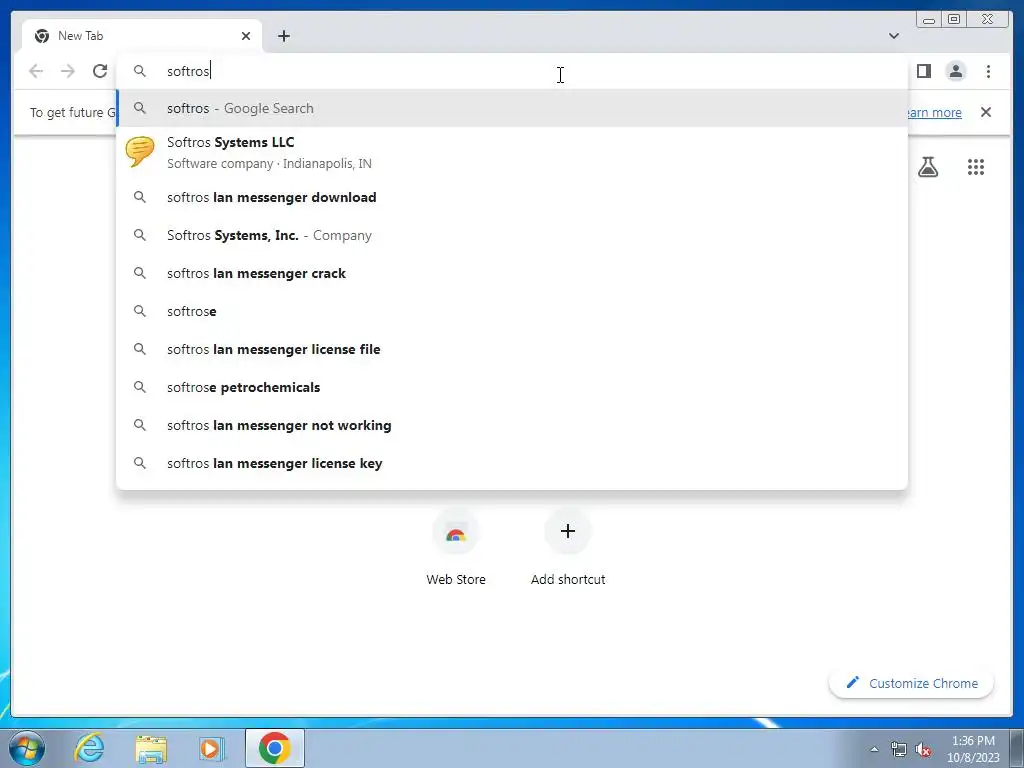Open the muted volume tray icon

point(923,750)
